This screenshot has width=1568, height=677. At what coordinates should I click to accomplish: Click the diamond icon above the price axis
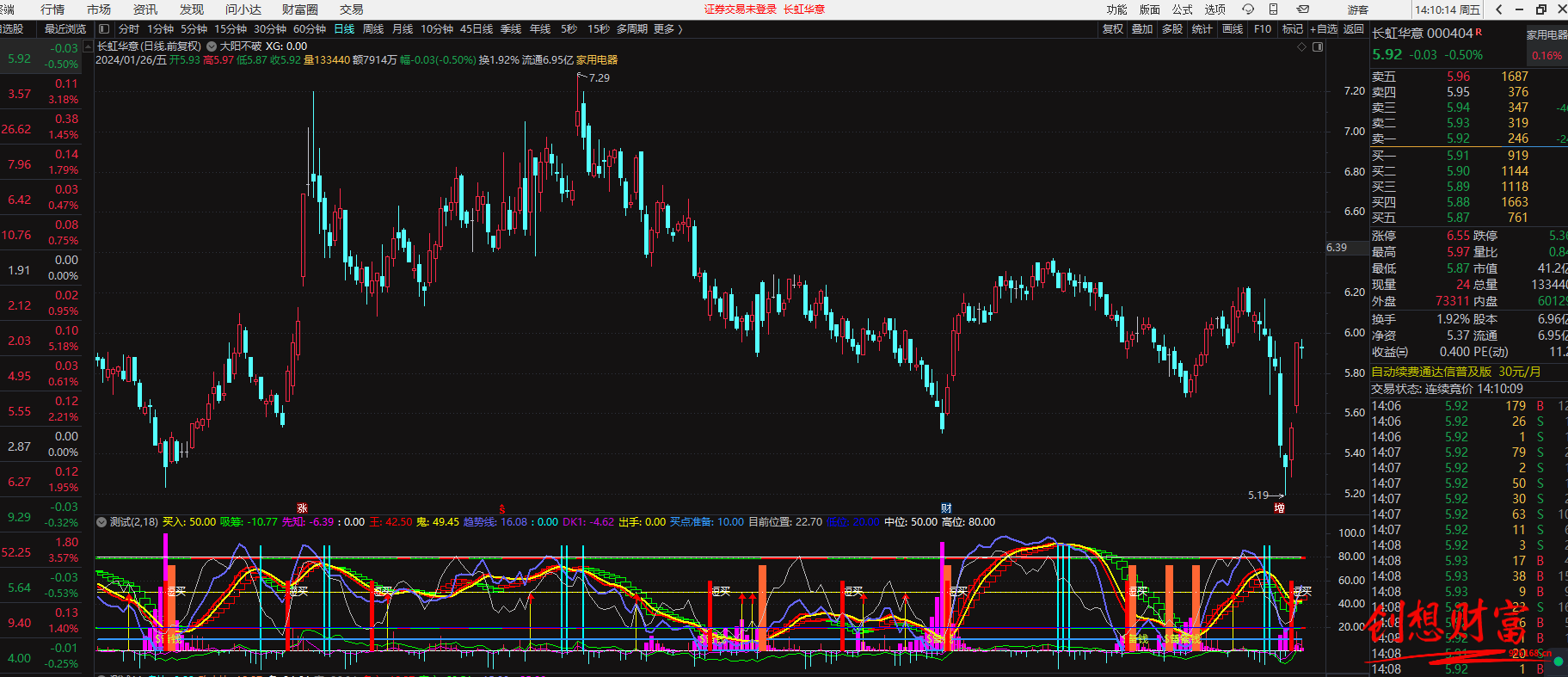(1301, 46)
